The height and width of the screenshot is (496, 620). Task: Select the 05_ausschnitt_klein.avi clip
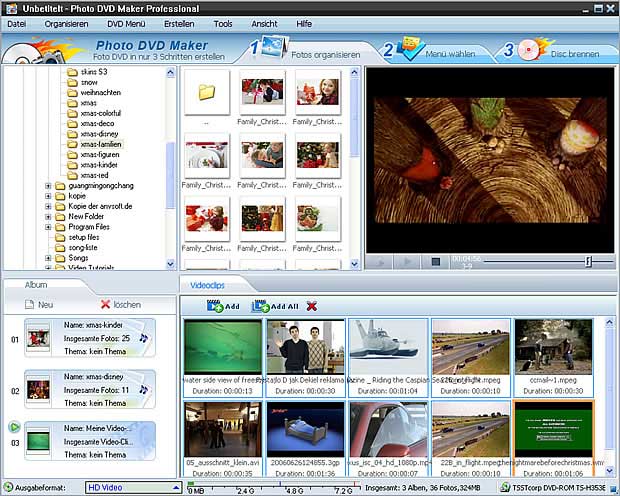pyautogui.click(x=223, y=430)
